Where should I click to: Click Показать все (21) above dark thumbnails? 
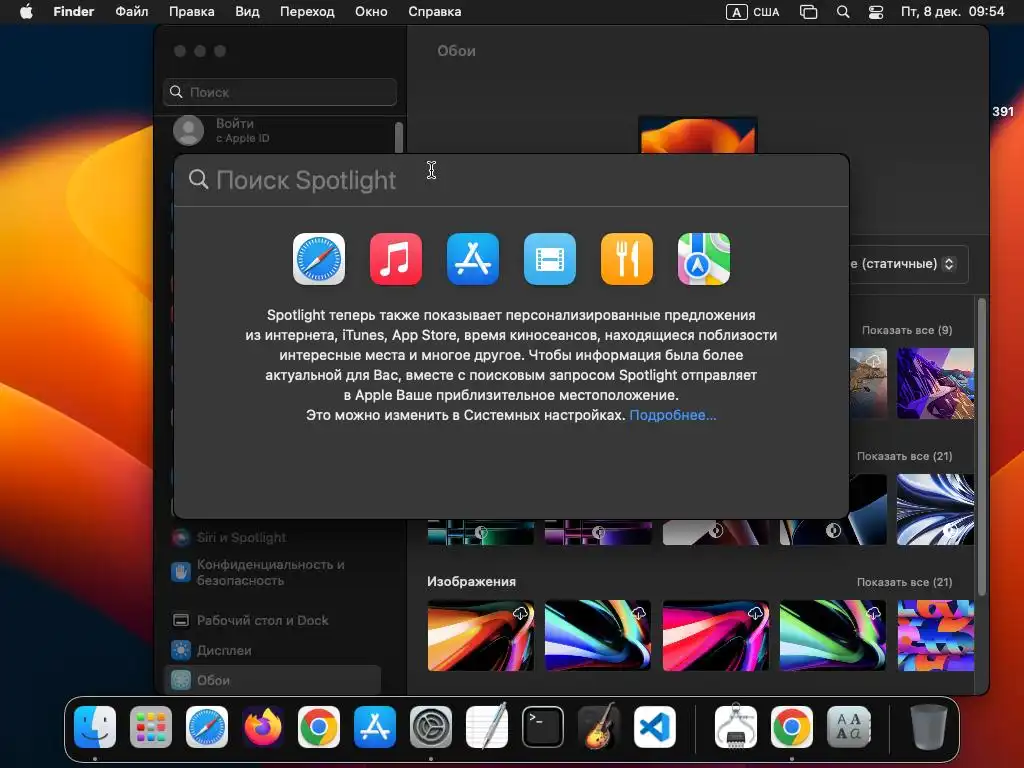904,456
